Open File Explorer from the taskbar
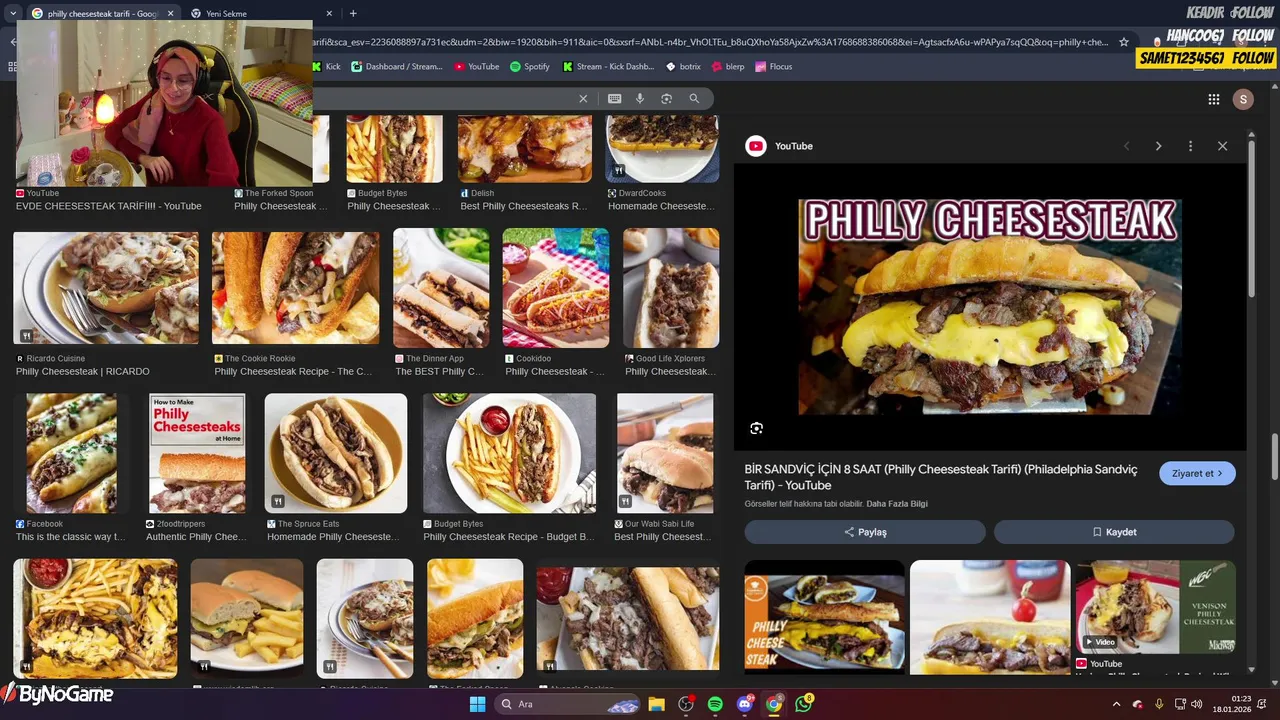The image size is (1280, 720). point(657,704)
